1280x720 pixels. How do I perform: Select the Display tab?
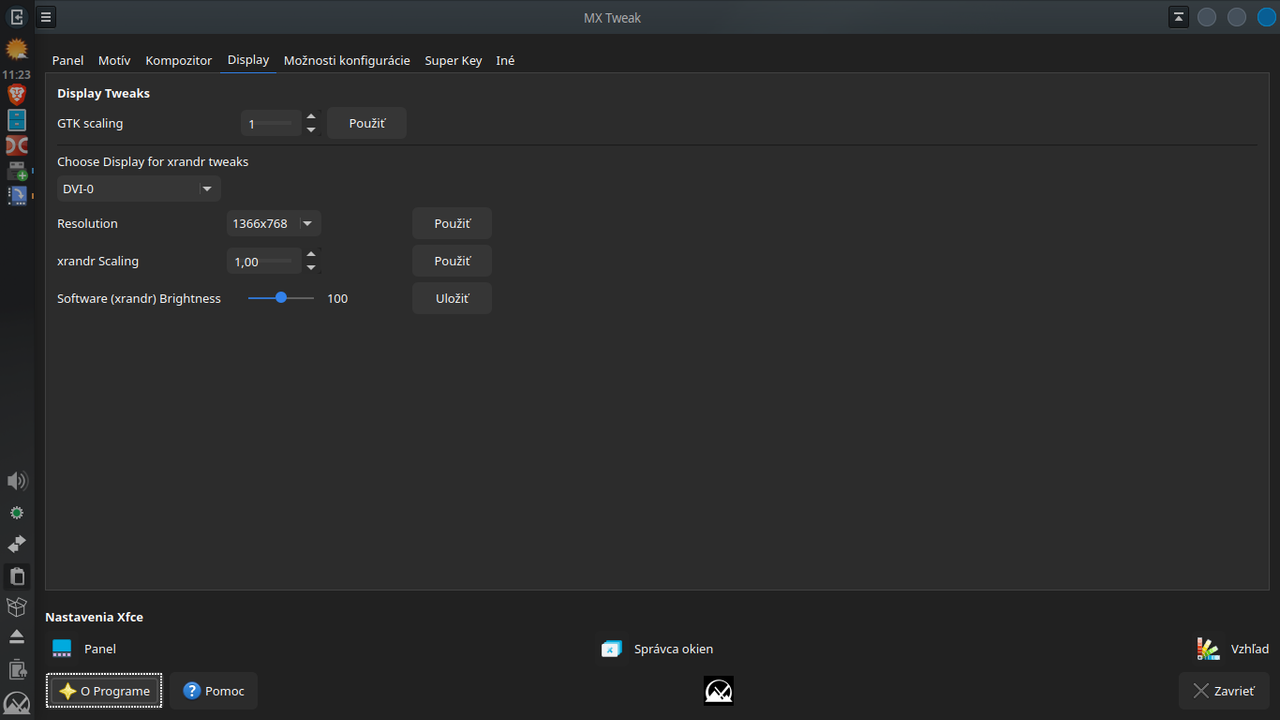[248, 60]
